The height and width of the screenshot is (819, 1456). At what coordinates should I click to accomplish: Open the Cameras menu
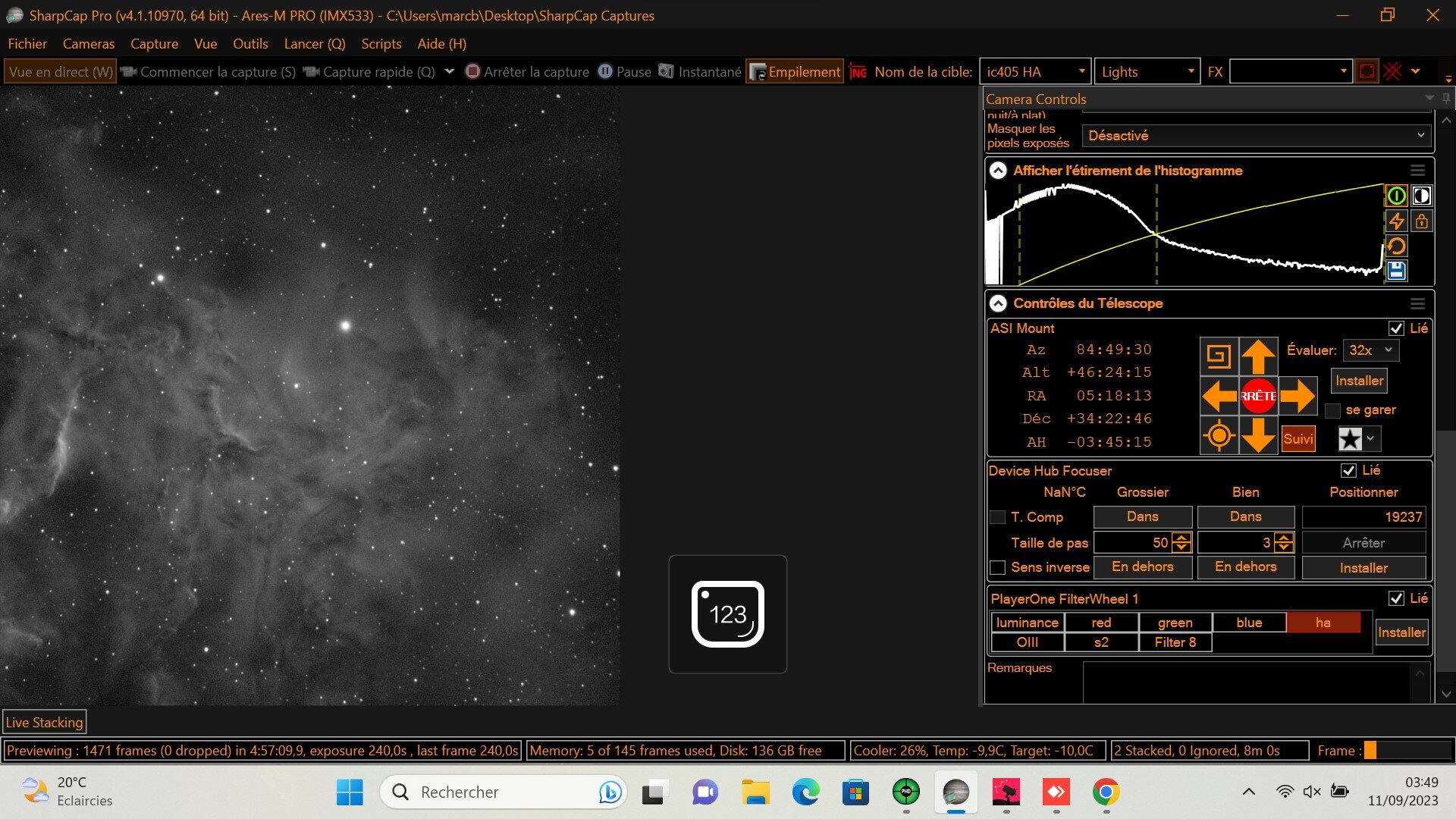pos(89,43)
